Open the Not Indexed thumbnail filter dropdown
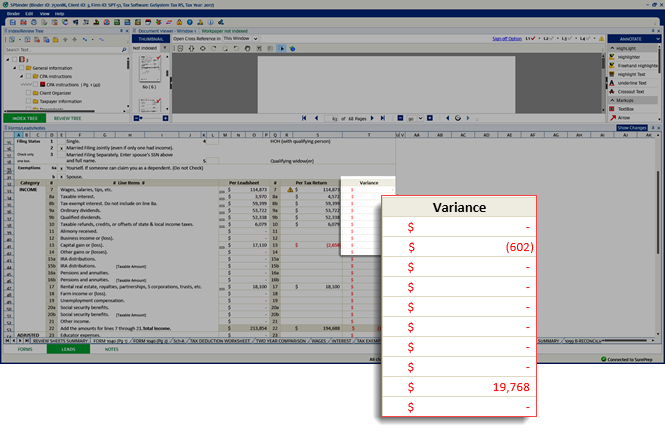Screen dimensions: 665x432 pos(165,48)
